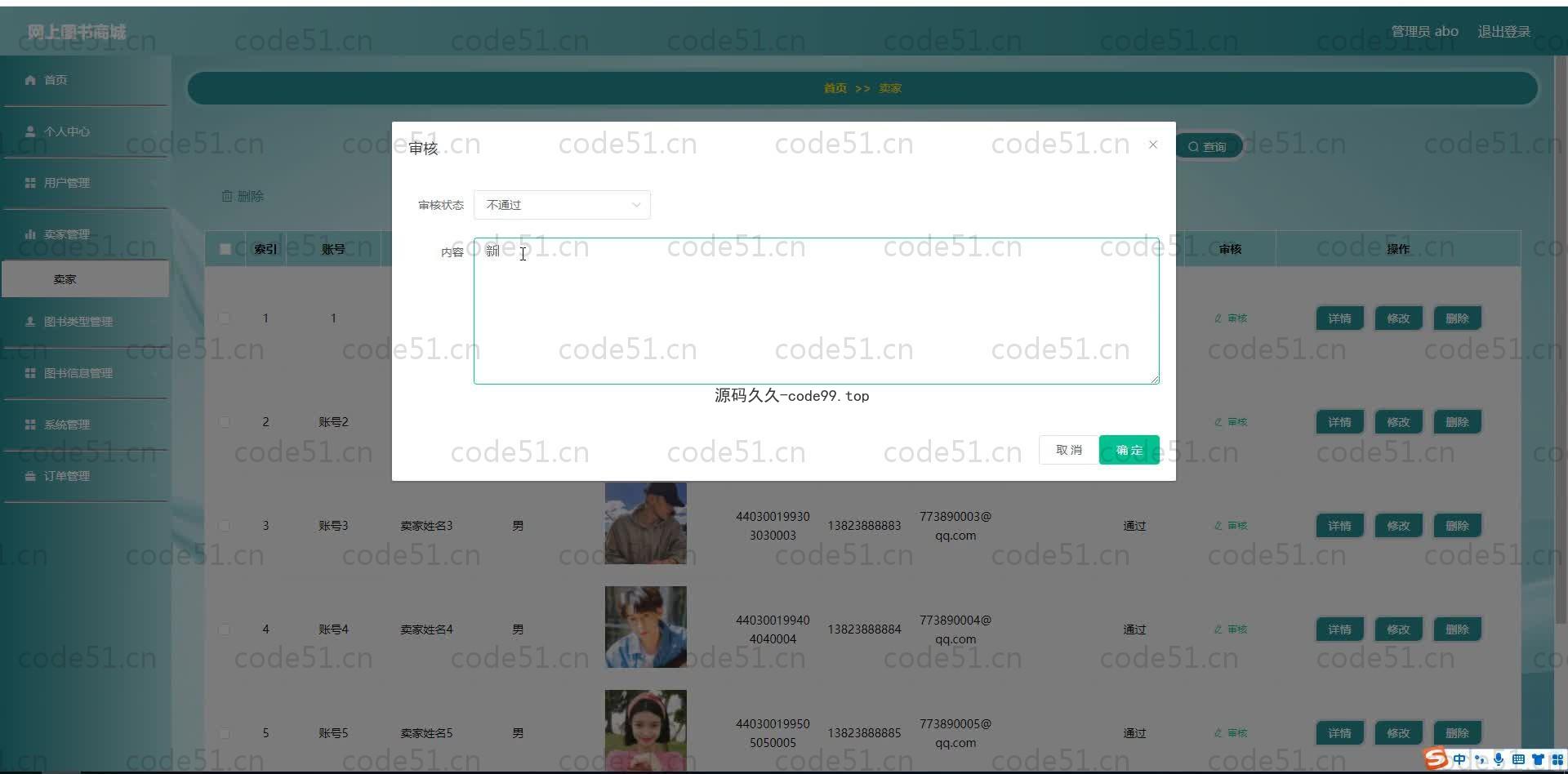This screenshot has height=774, width=1568.
Task: Click the grid icon beside 用户管理
Action: pos(30,183)
